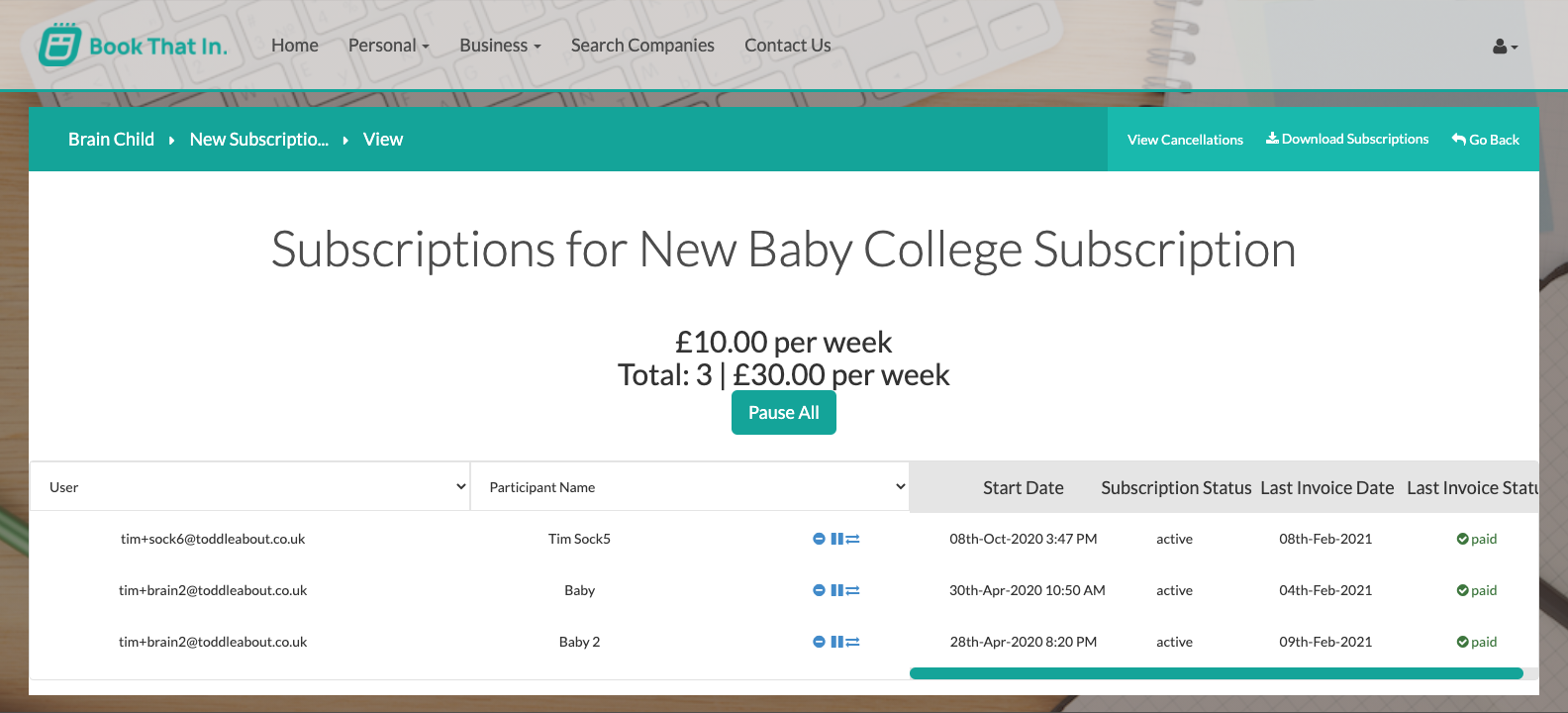Click transfer arrows icon for Tim Sock5

click(x=852, y=539)
